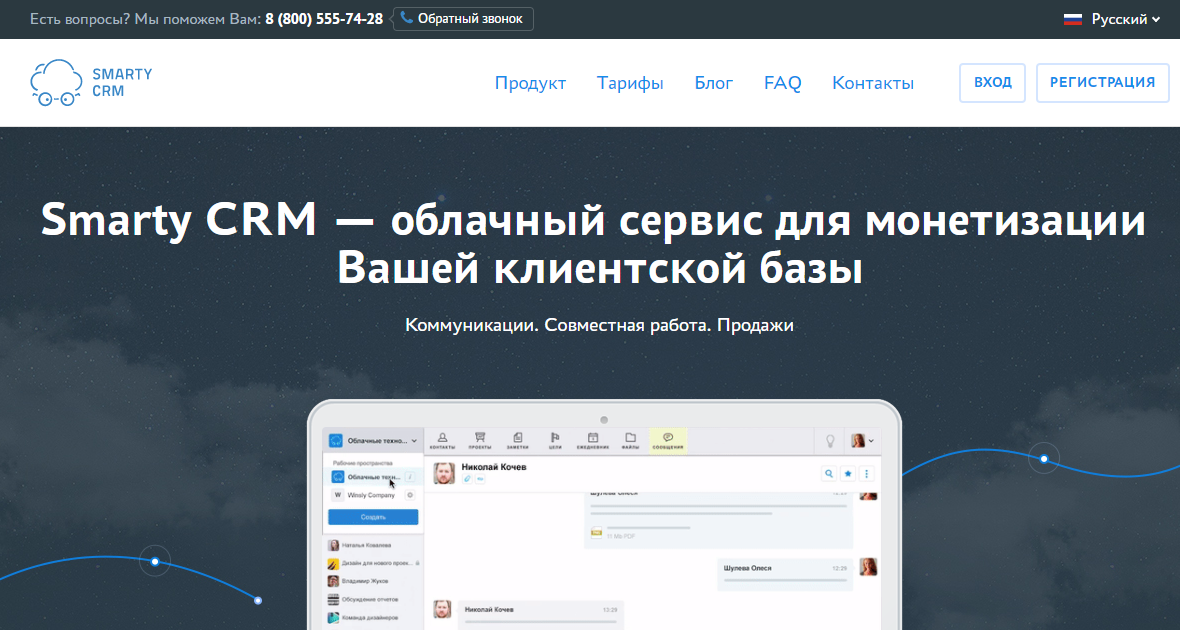Expand the Облачные технологии workspace dropdown
Image resolution: width=1180 pixels, height=630 pixels.
pyautogui.click(x=414, y=440)
